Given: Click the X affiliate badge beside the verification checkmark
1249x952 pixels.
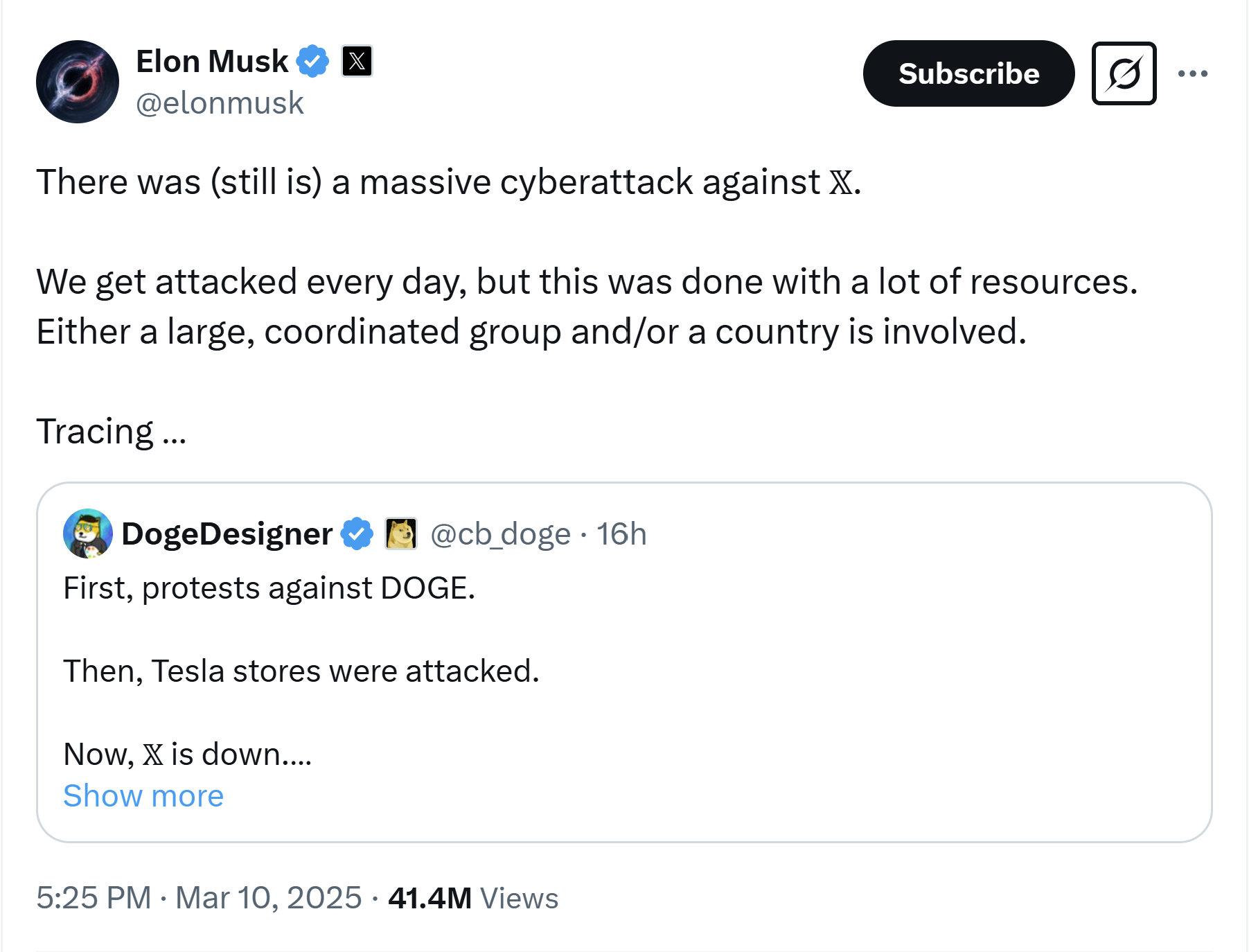Looking at the screenshot, I should click(x=357, y=61).
